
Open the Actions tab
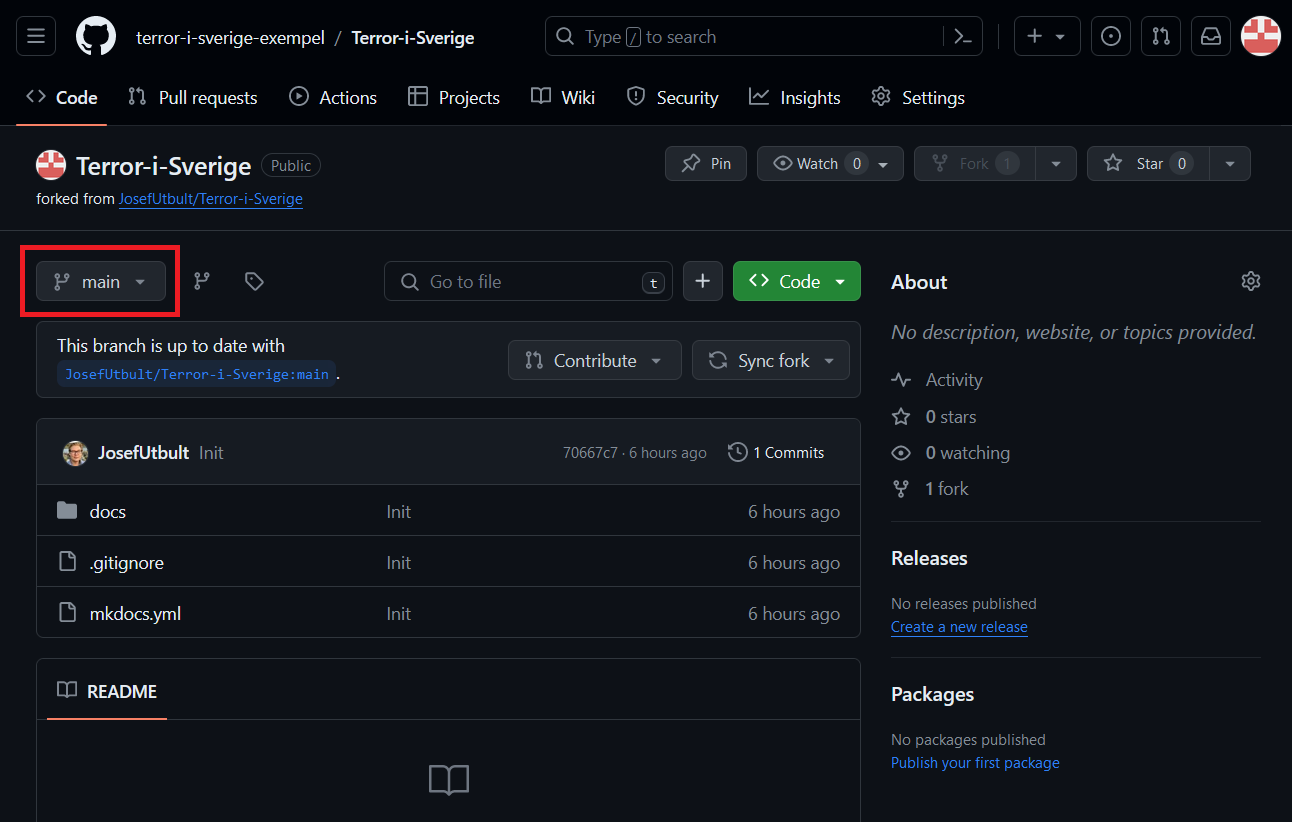click(x=333, y=98)
